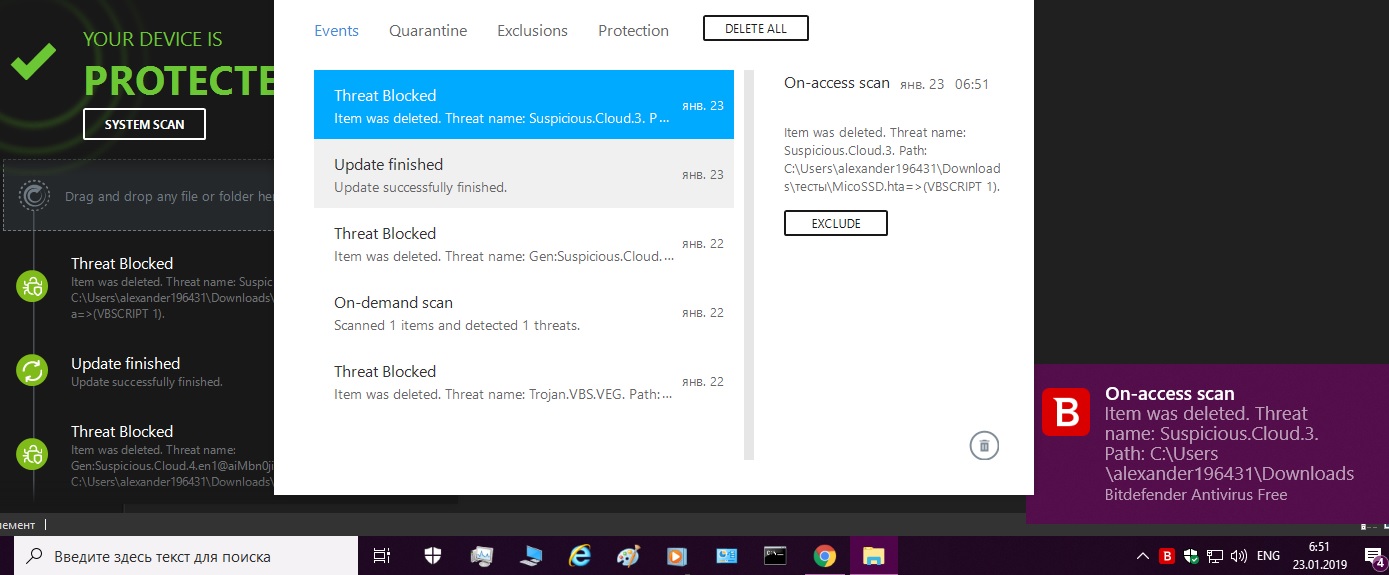Select the On-demand scan event row
This screenshot has width=1389, height=575.
pos(524,311)
